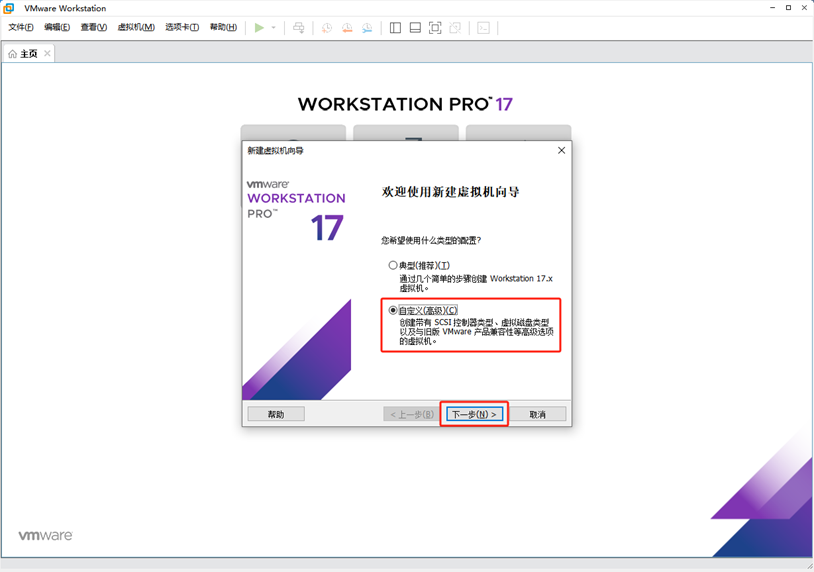Screen dimensions: 814x572
Task: Open the 查看(V) menu
Action: (94, 27)
